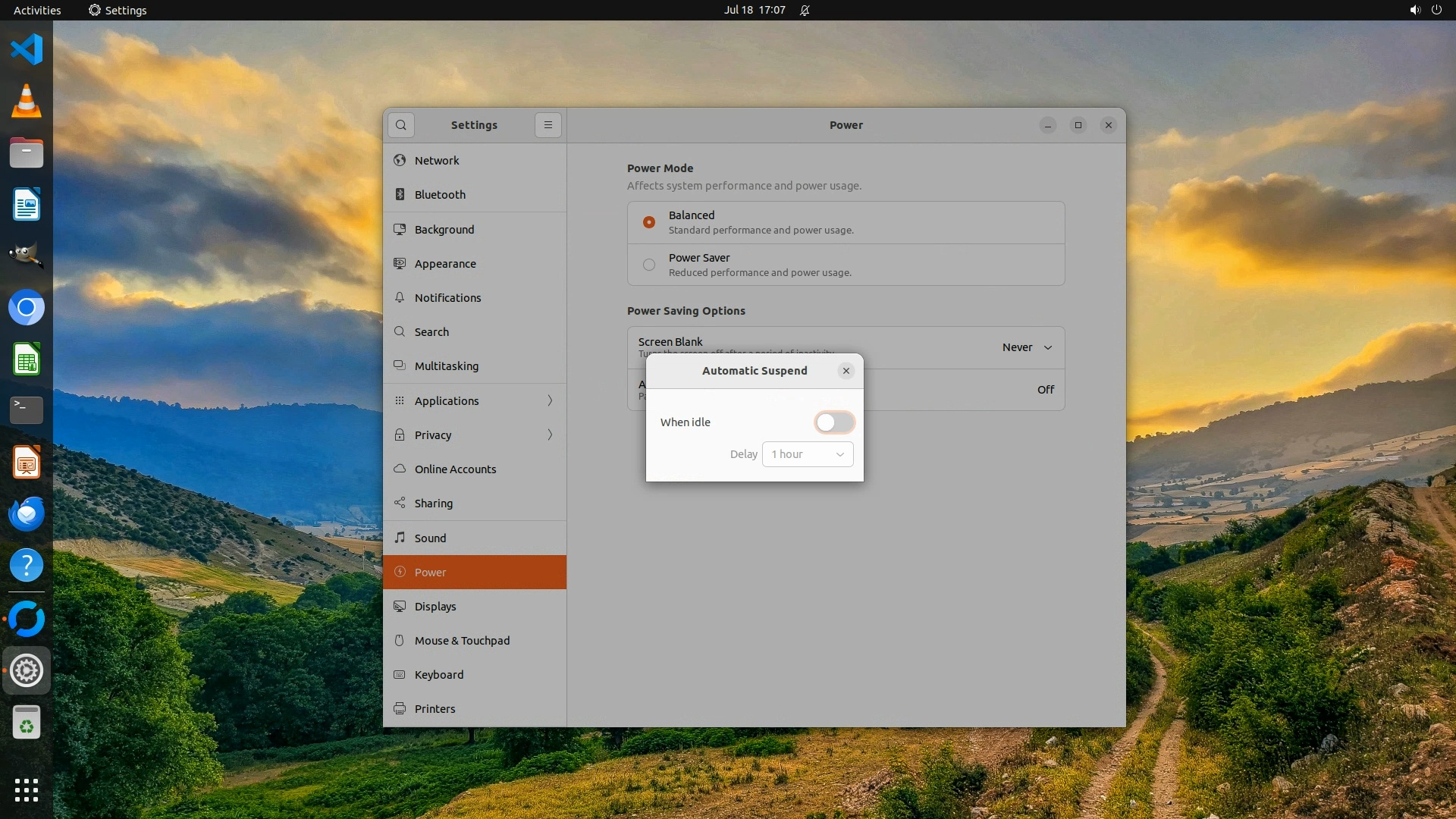
Task: Select the Balanced power mode radio
Action: [x=649, y=222]
